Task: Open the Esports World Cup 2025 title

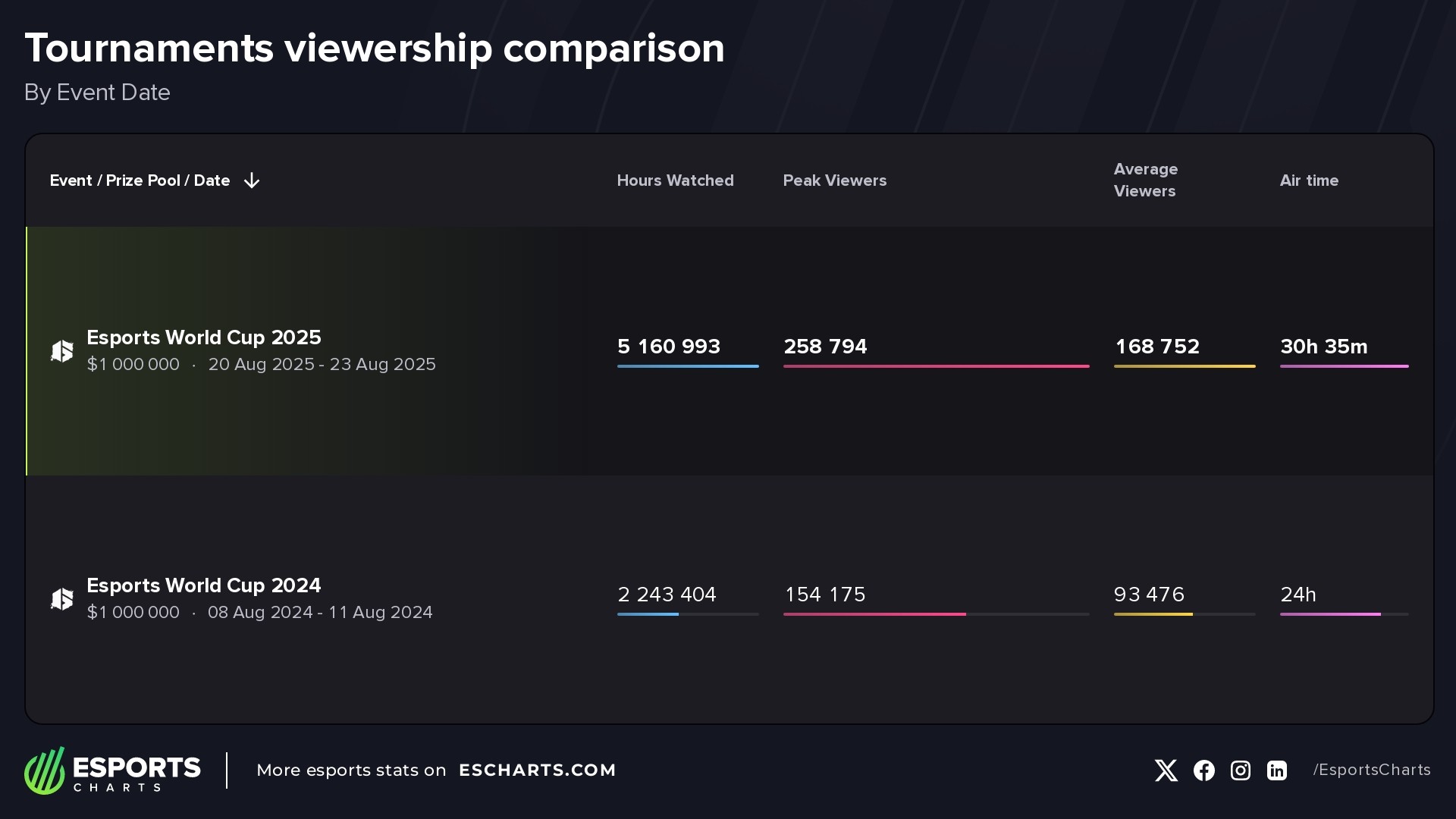Action: pos(203,337)
